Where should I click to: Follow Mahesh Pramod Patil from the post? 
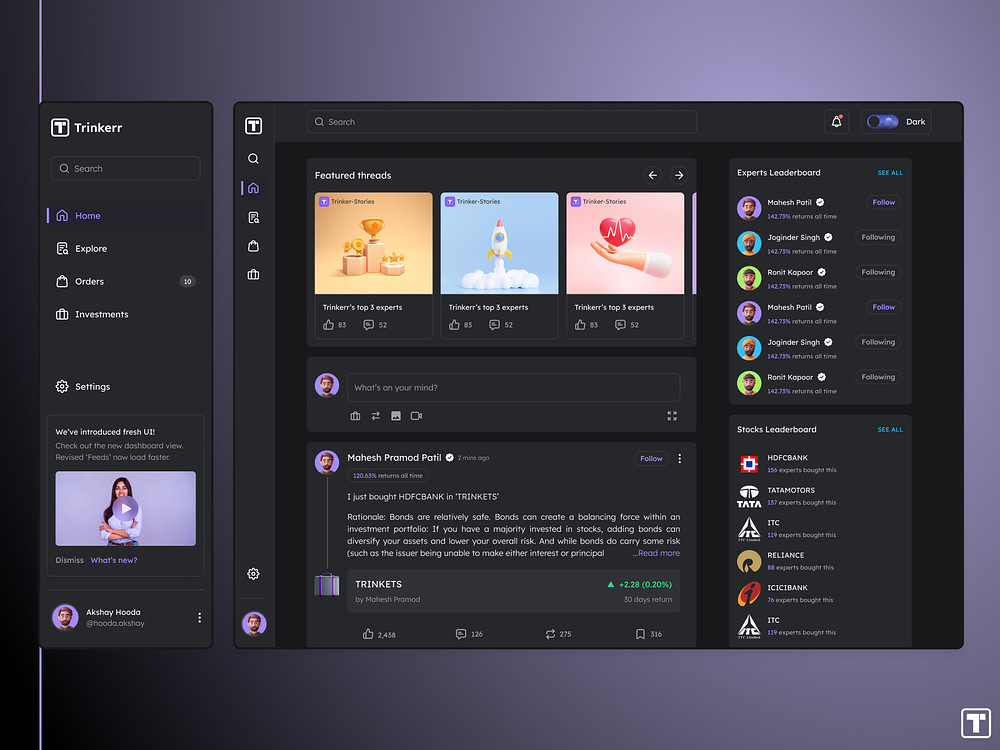pos(651,459)
